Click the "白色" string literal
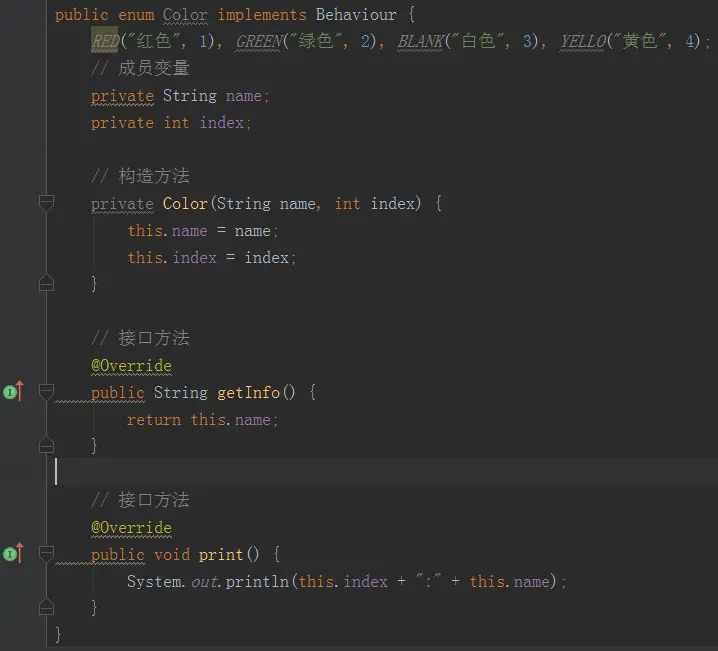The width and height of the screenshot is (718, 651). (478, 41)
